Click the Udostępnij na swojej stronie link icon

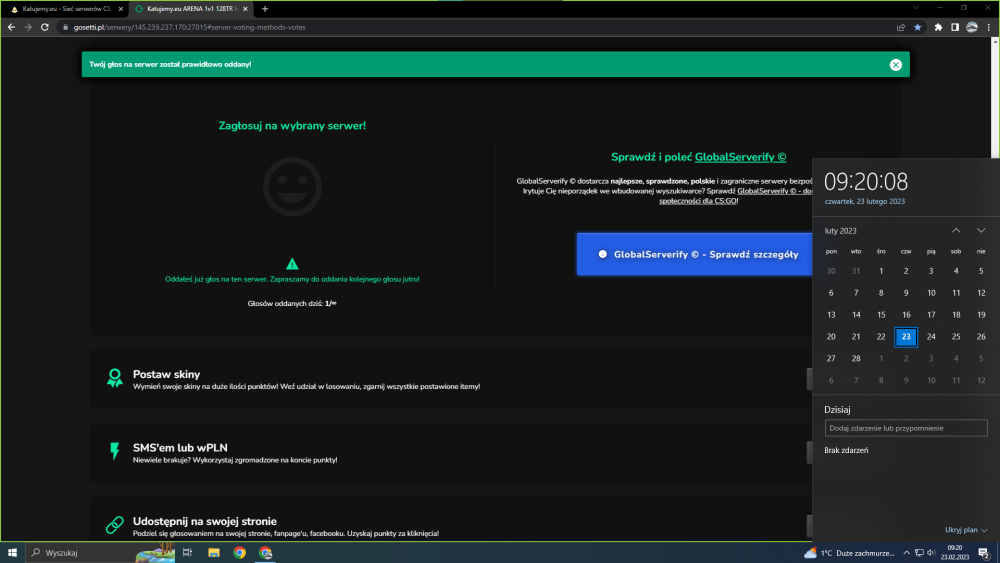(115, 525)
